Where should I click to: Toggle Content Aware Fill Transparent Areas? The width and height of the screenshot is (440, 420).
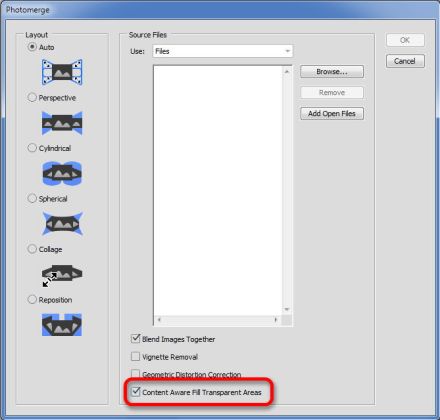135,392
